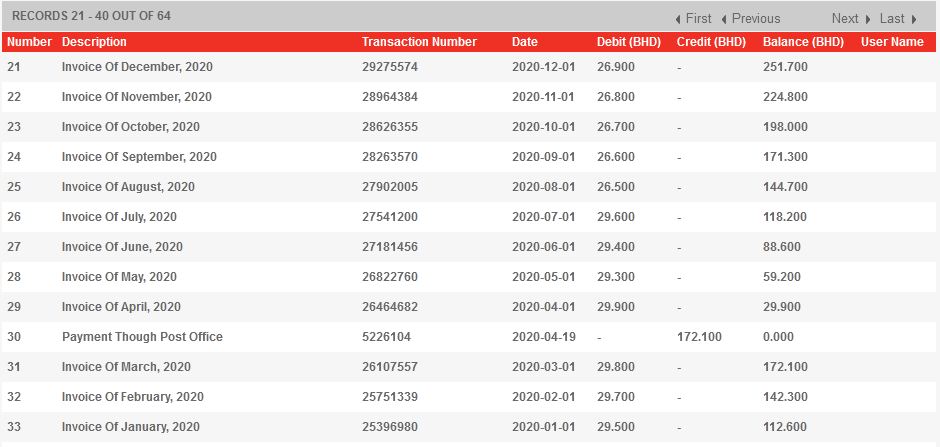Select the Payment Though Post Office entry
Viewport: 940px width, 447px height.
point(142,337)
